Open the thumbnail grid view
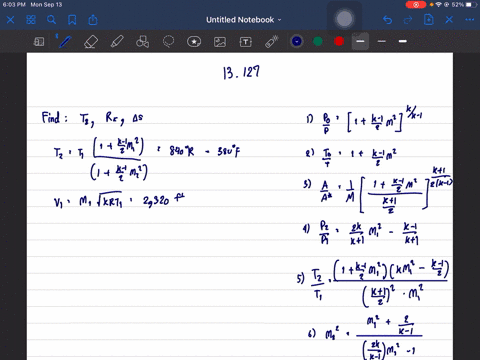Image resolution: width=480 pixels, height=360 pixels. 31,20
